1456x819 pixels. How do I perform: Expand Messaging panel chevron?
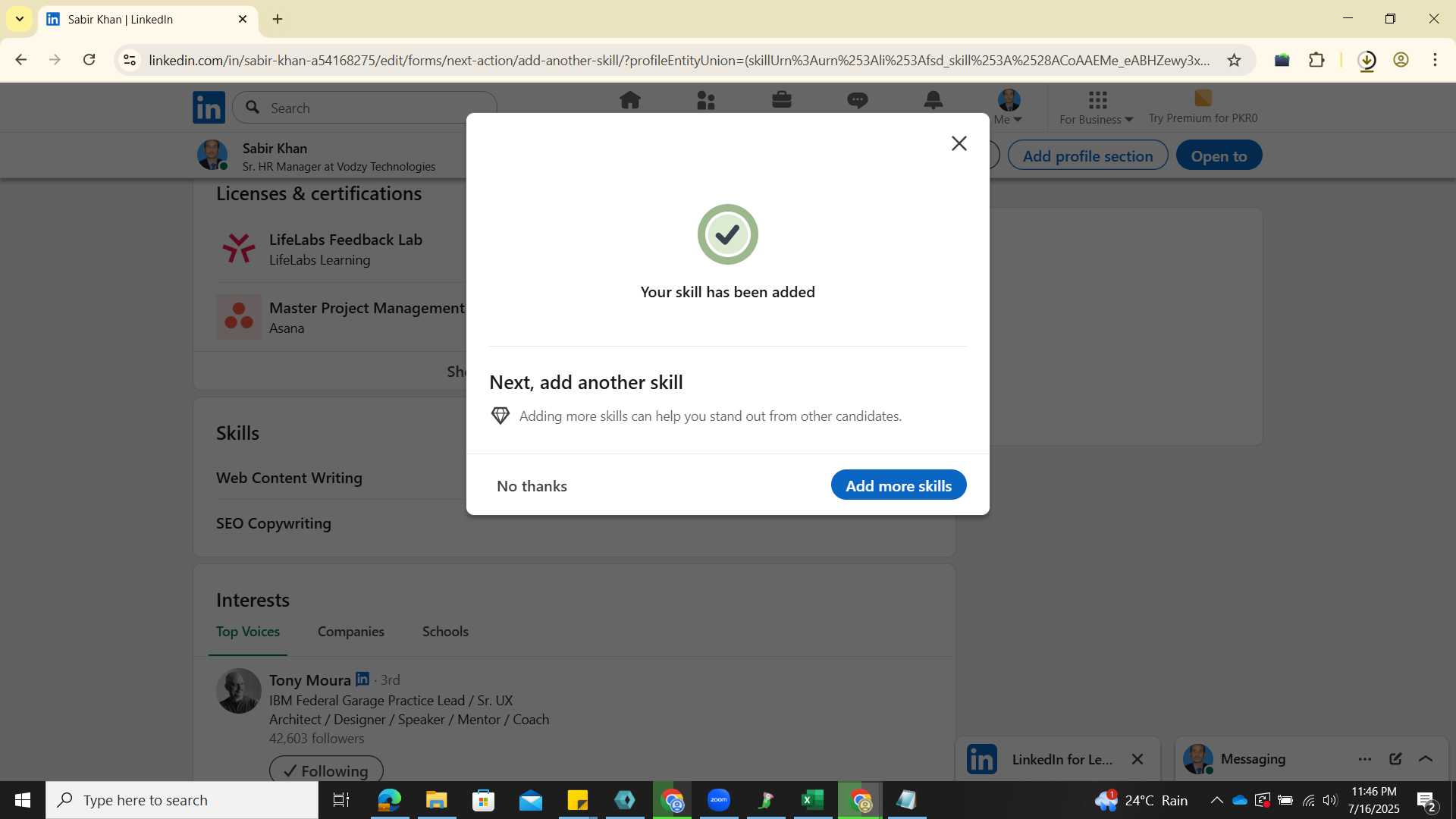point(1426,759)
